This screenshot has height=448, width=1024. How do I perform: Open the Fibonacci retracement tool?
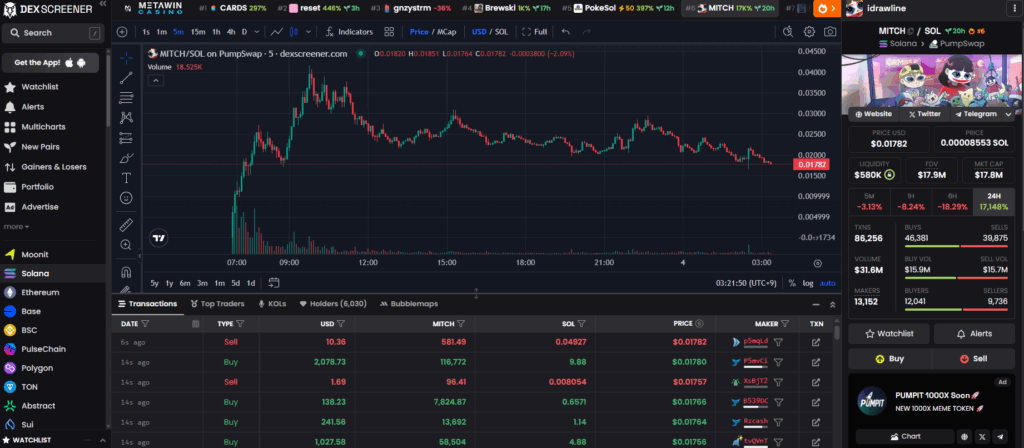pyautogui.click(x=126, y=98)
